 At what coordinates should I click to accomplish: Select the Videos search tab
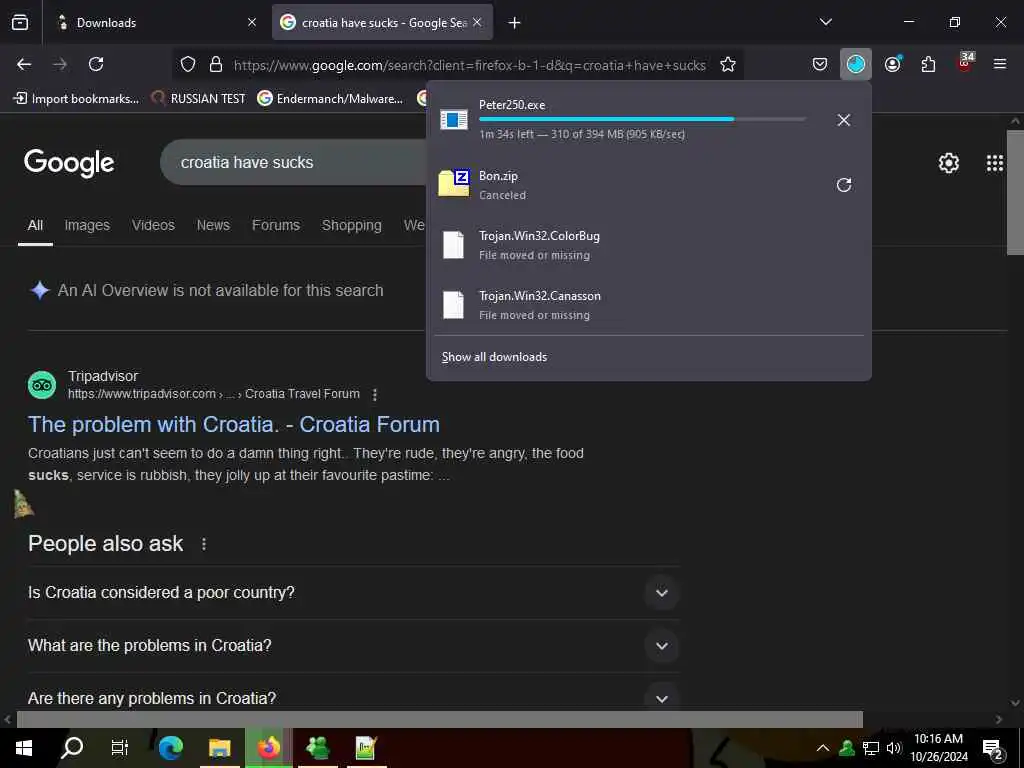[x=153, y=225]
